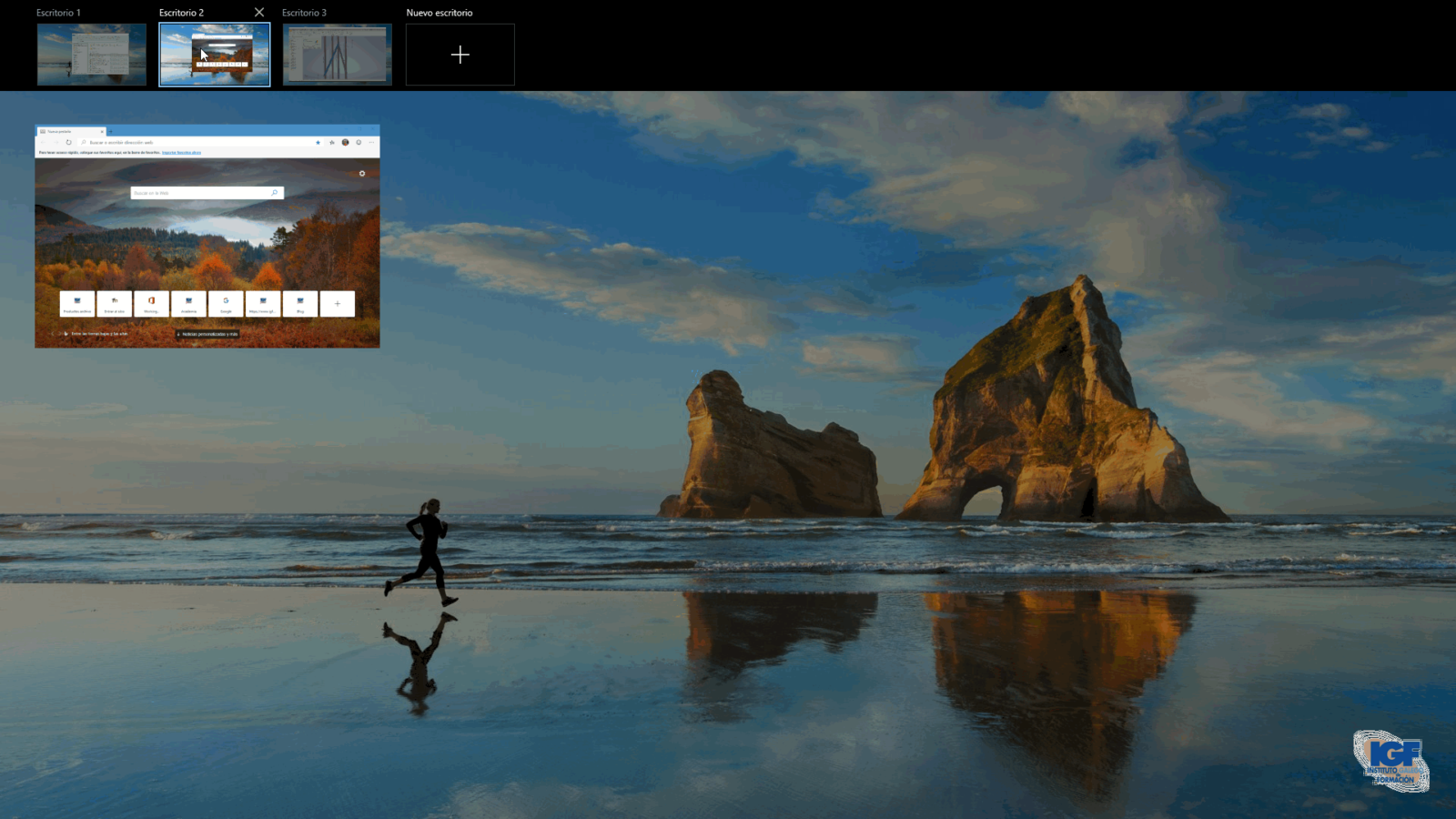
Task: Click the user profile avatar in Edge
Action: 346,142
